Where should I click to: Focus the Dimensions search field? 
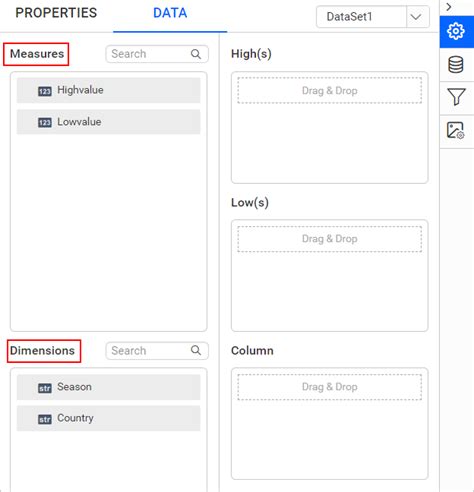point(157,351)
